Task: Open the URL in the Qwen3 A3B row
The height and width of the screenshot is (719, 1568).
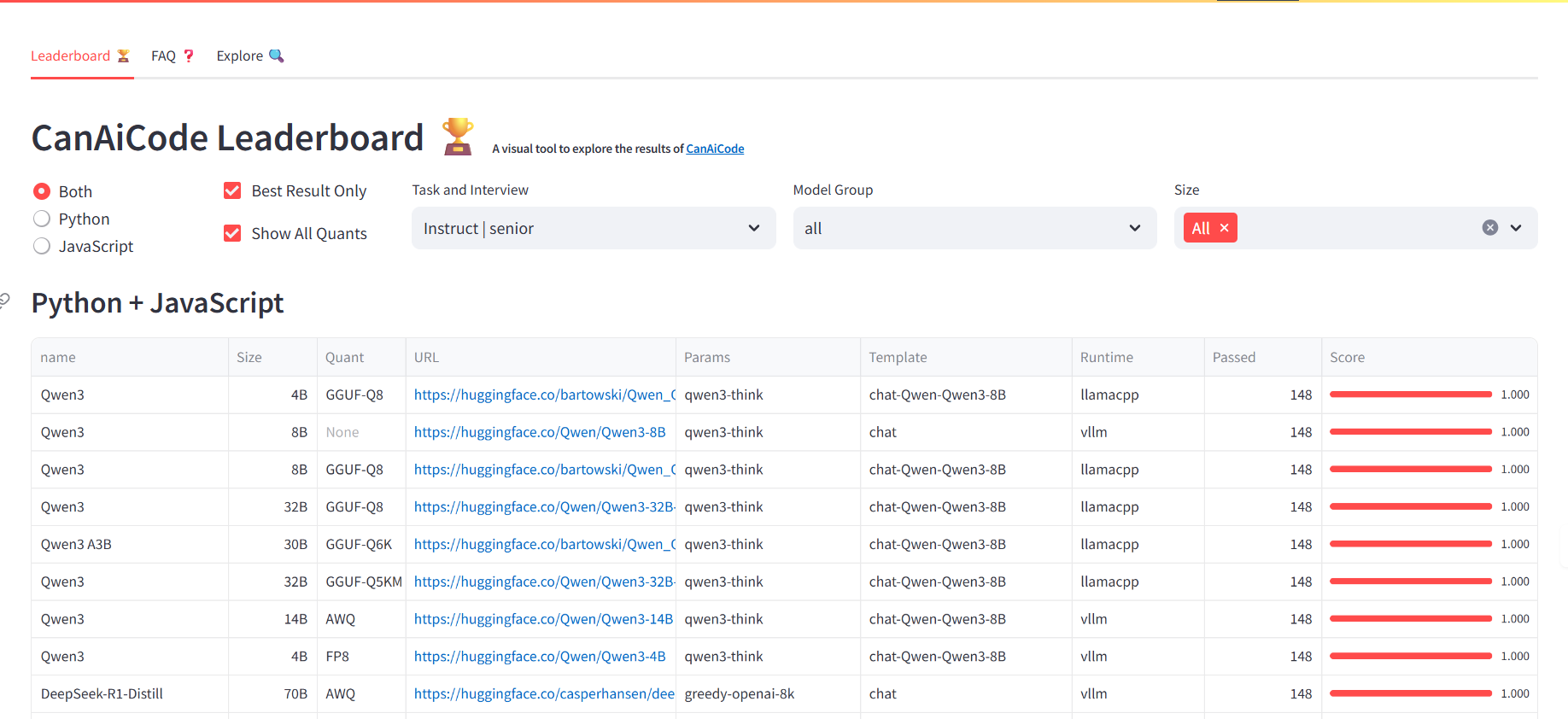Action: [x=544, y=544]
